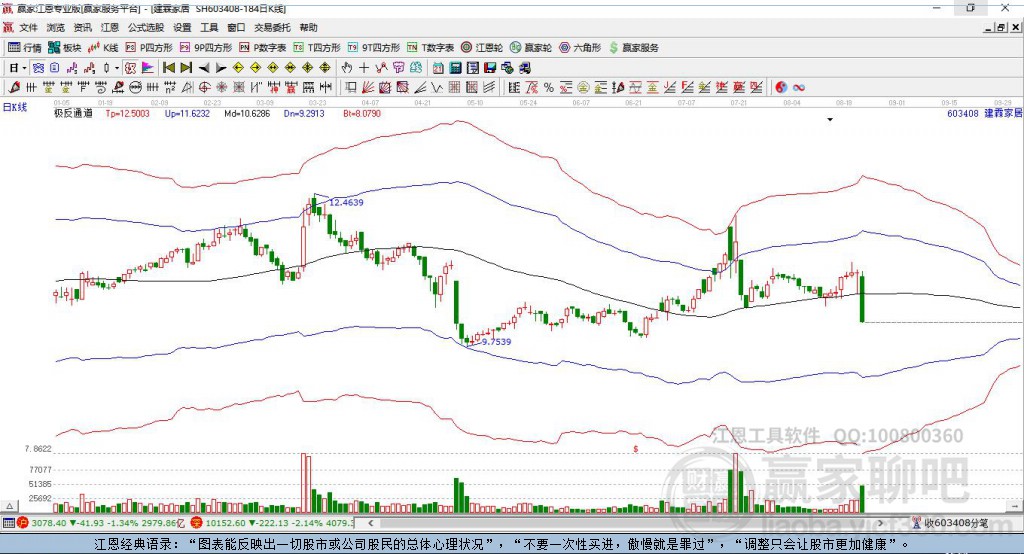Viewport: 1024px width, 554px height.
Task: Click Shanghai index value 3078.40 in status bar
Action: click(x=49, y=523)
